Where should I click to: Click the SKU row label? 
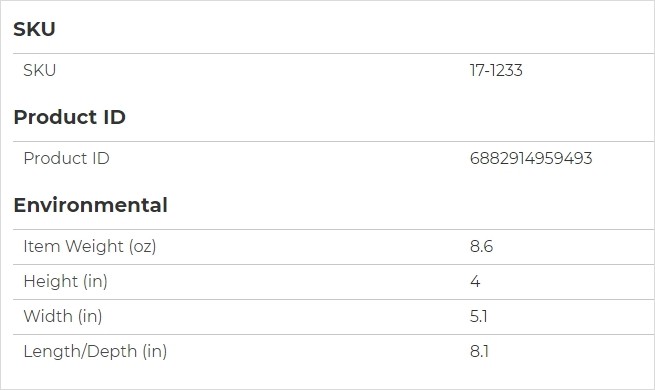[40, 70]
